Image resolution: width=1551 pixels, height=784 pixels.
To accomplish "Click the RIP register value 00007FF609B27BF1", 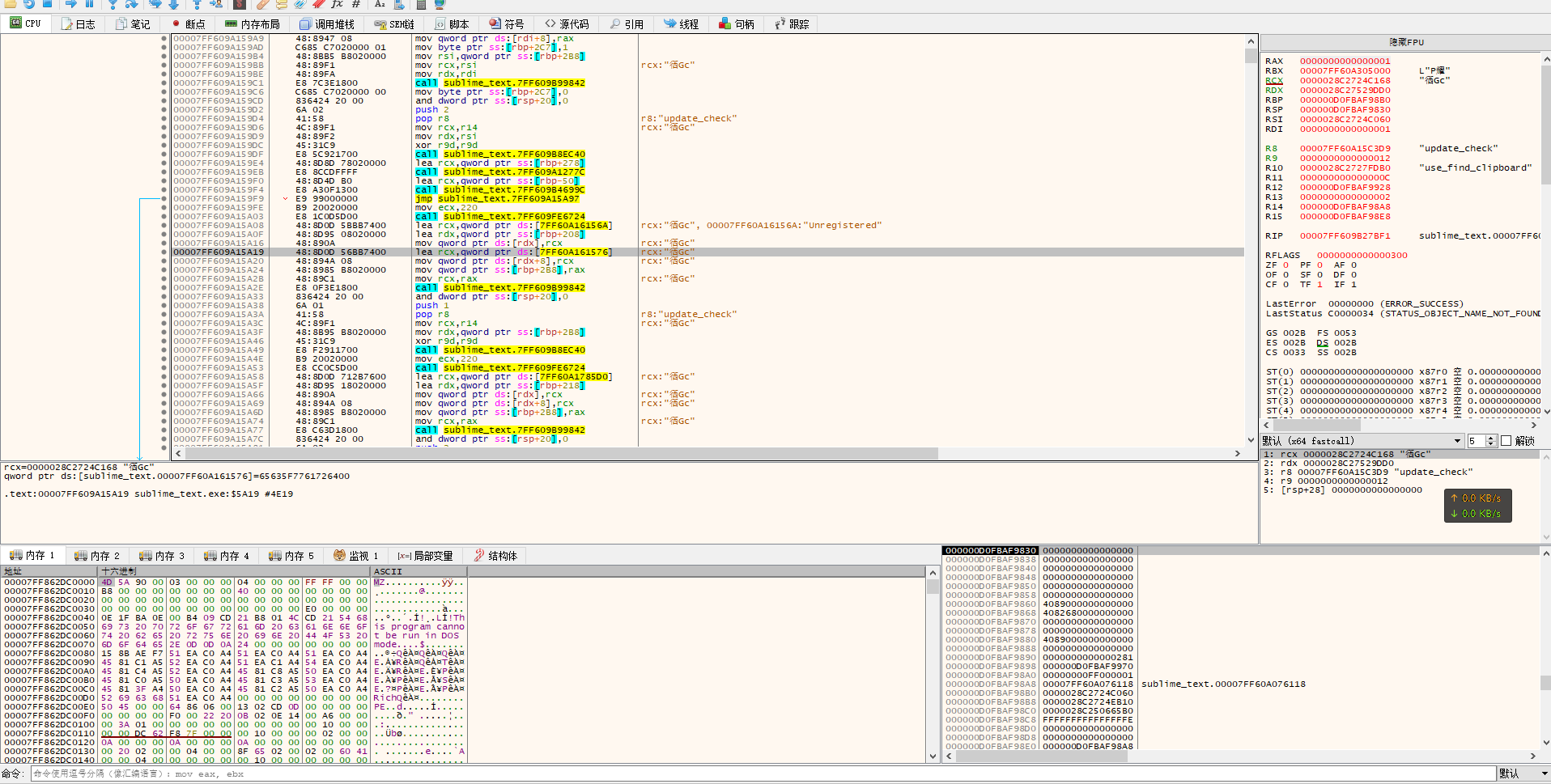I will (x=1345, y=236).
